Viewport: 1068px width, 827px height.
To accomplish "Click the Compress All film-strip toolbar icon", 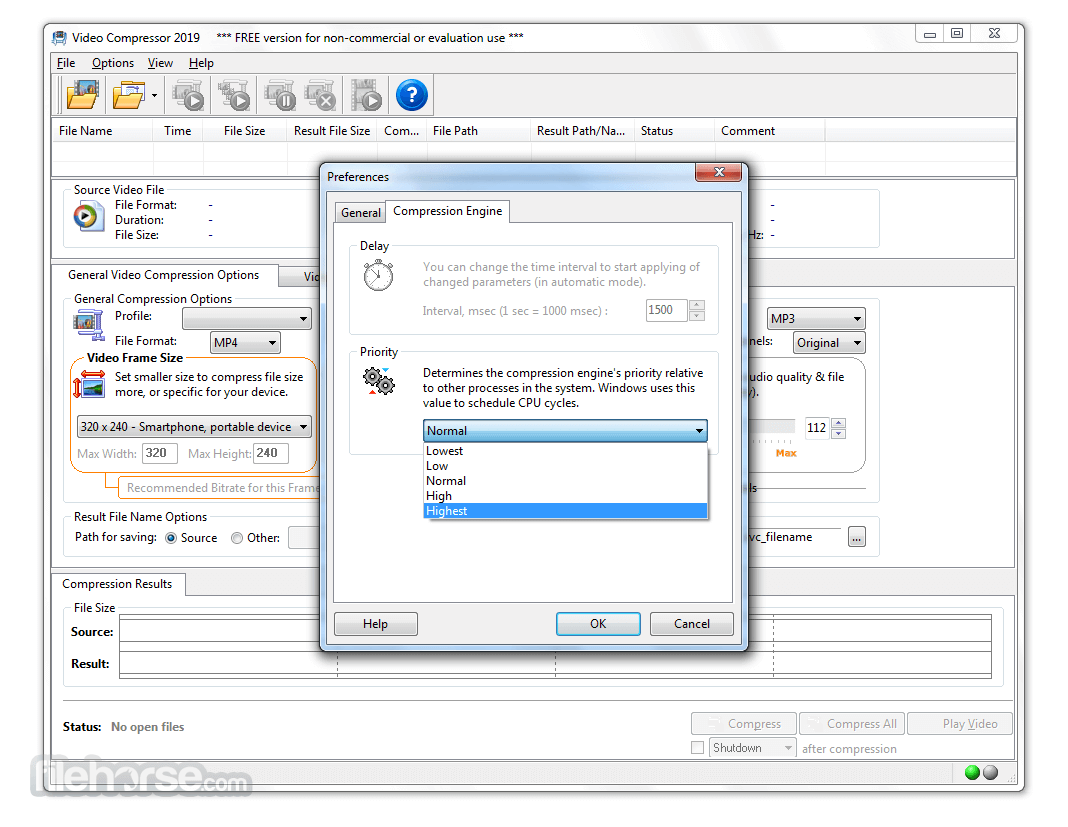I will pyautogui.click(x=234, y=95).
